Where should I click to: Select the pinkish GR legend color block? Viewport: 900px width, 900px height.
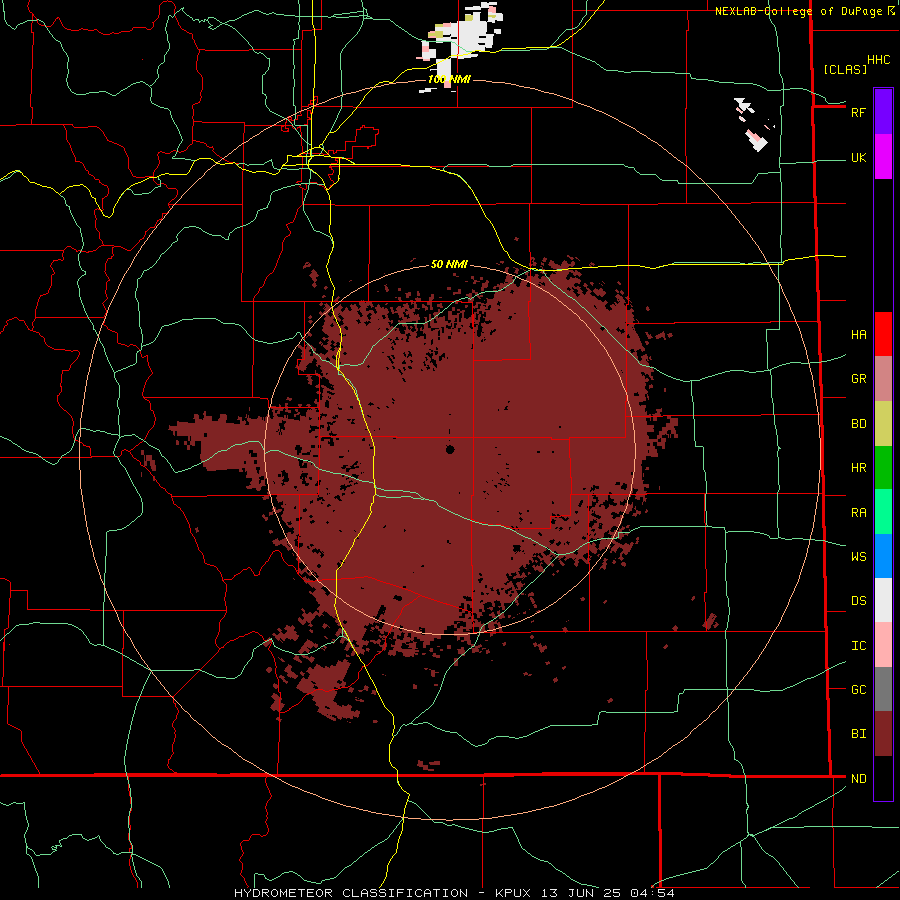click(883, 379)
